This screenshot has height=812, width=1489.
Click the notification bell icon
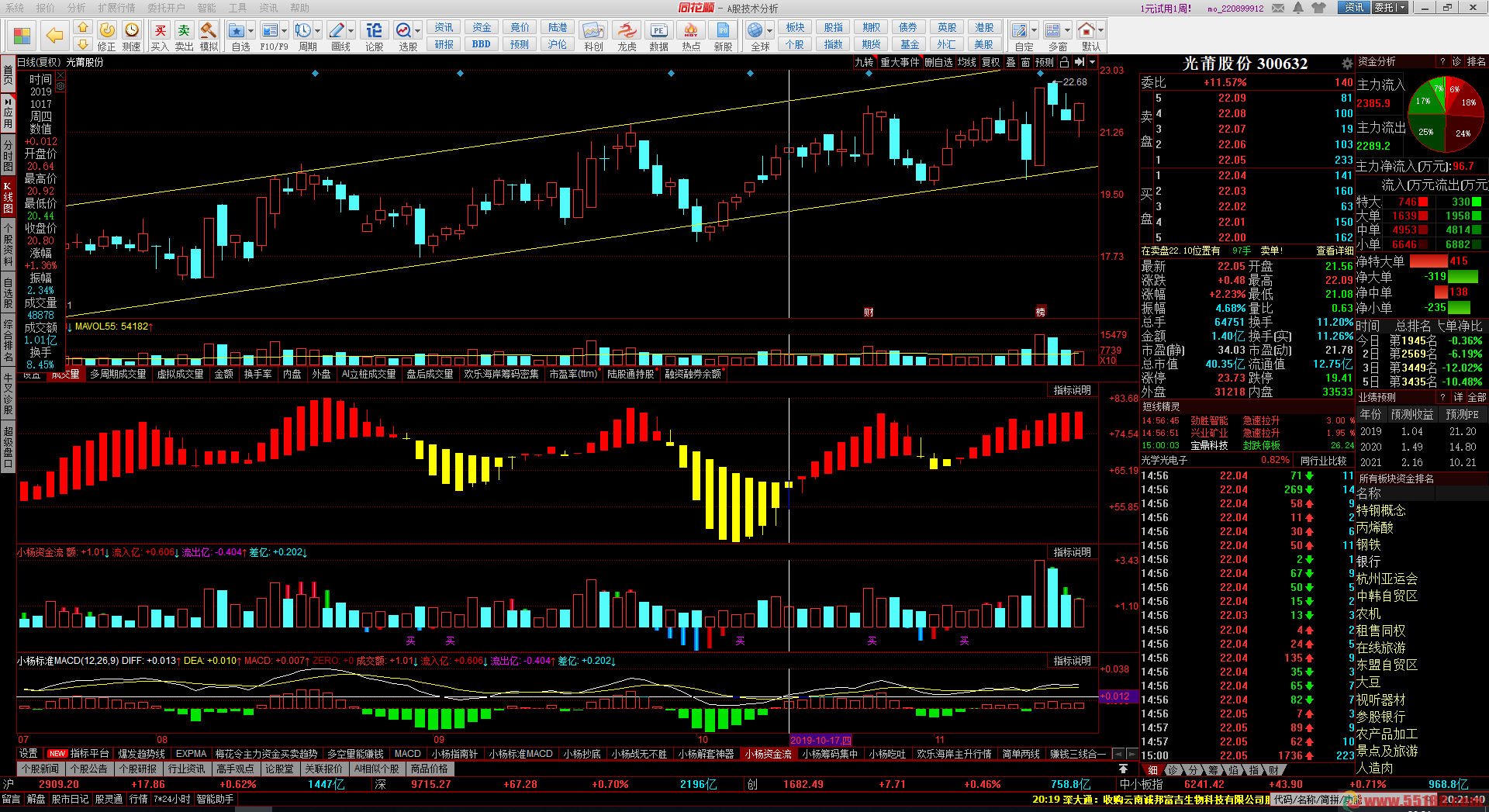pyautogui.click(x=1299, y=8)
